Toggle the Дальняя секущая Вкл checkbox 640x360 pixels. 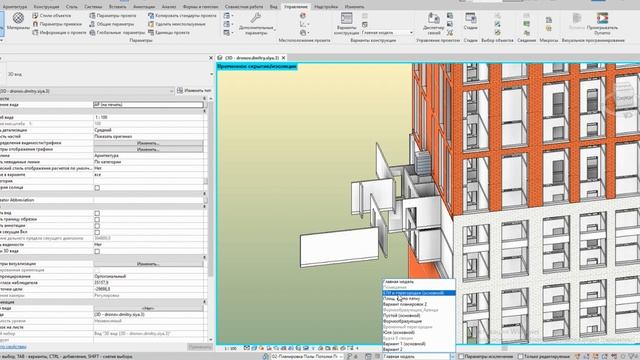(x=97, y=232)
